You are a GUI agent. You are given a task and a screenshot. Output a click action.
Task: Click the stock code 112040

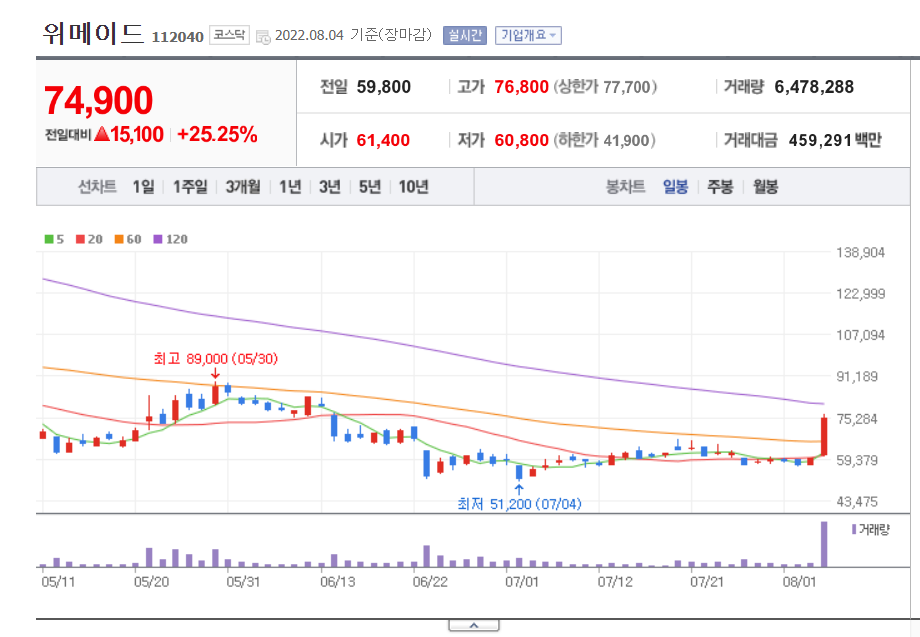coord(177,37)
